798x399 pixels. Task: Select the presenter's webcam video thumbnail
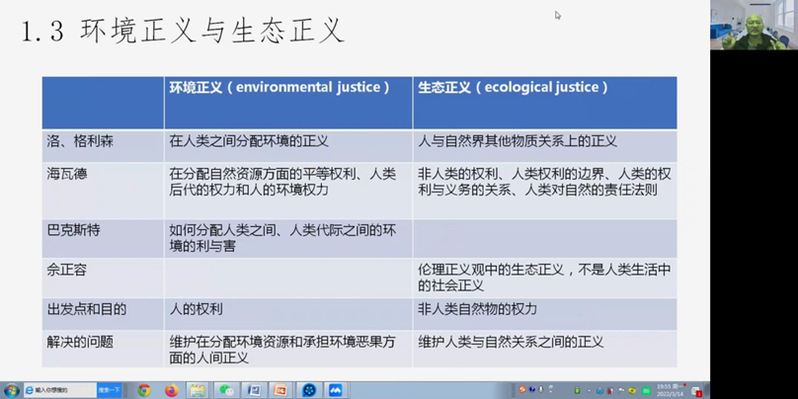pos(754,25)
